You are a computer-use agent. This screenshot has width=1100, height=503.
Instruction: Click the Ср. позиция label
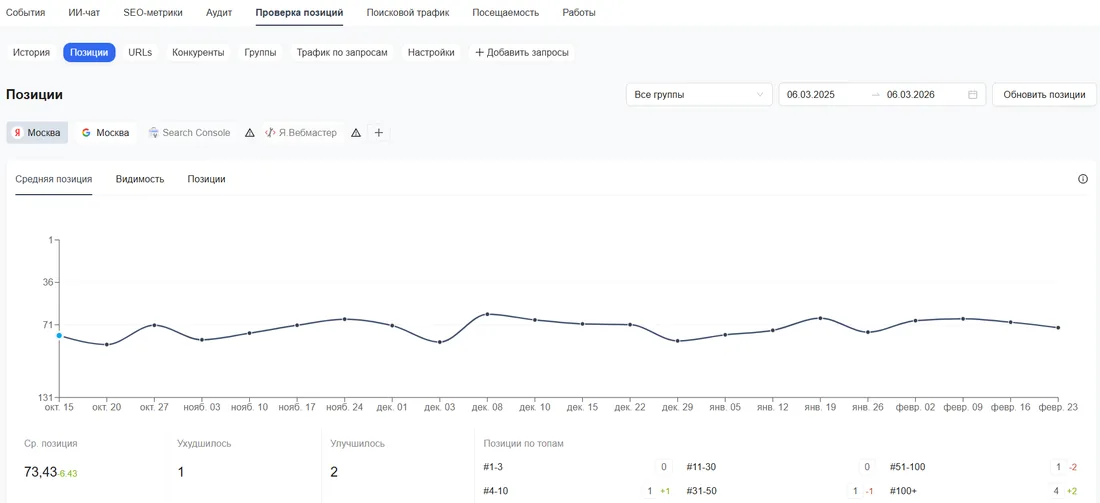click(x=51, y=443)
